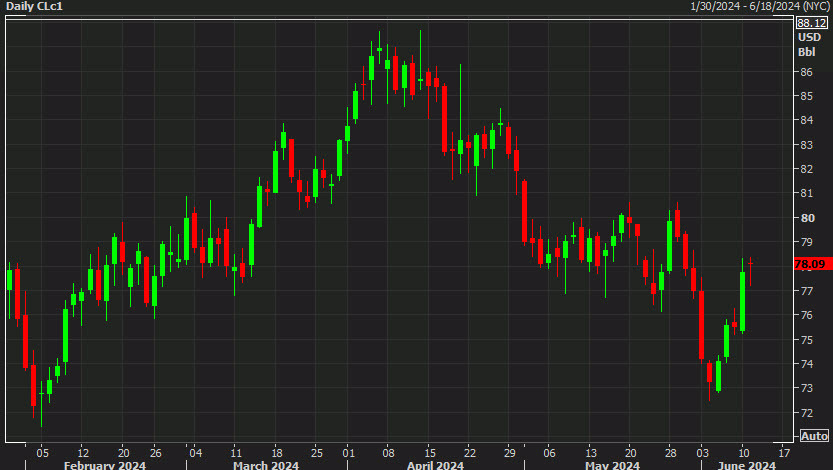833x470 pixels.
Task: Click the 72 price axis label
Action: click(806, 413)
